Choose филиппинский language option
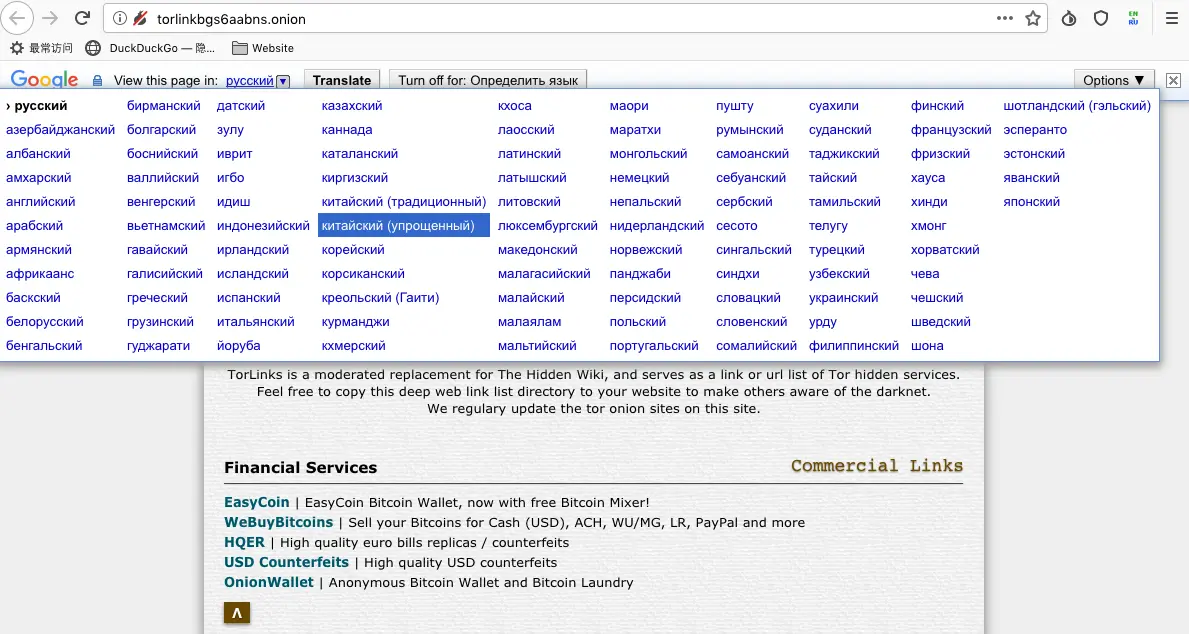The height and width of the screenshot is (634, 1189). tap(854, 345)
